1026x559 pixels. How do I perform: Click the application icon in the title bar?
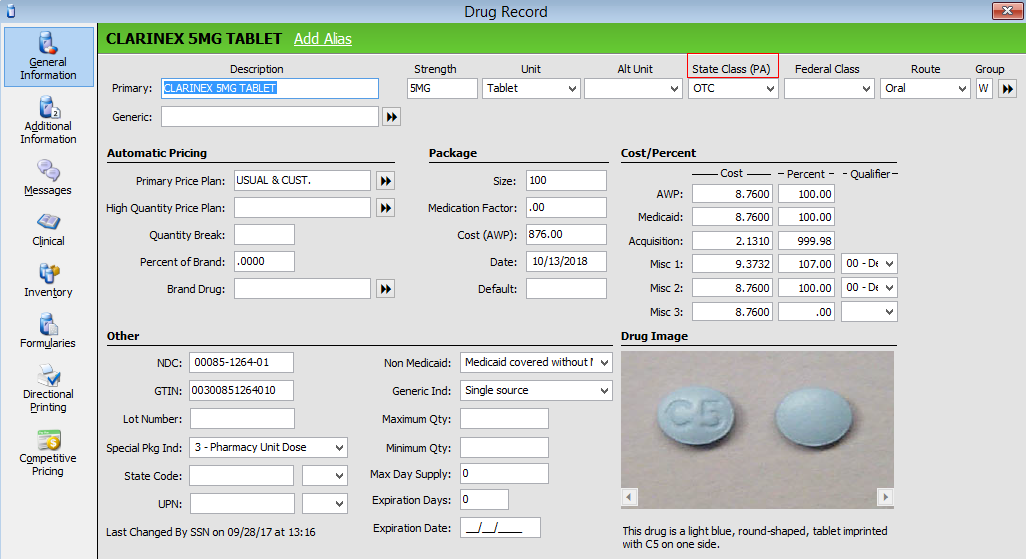coord(11,11)
